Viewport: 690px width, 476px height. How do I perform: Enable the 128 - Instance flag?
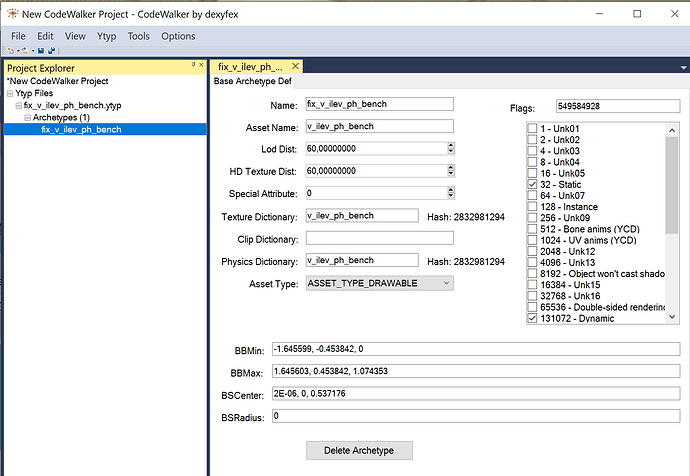coord(532,206)
